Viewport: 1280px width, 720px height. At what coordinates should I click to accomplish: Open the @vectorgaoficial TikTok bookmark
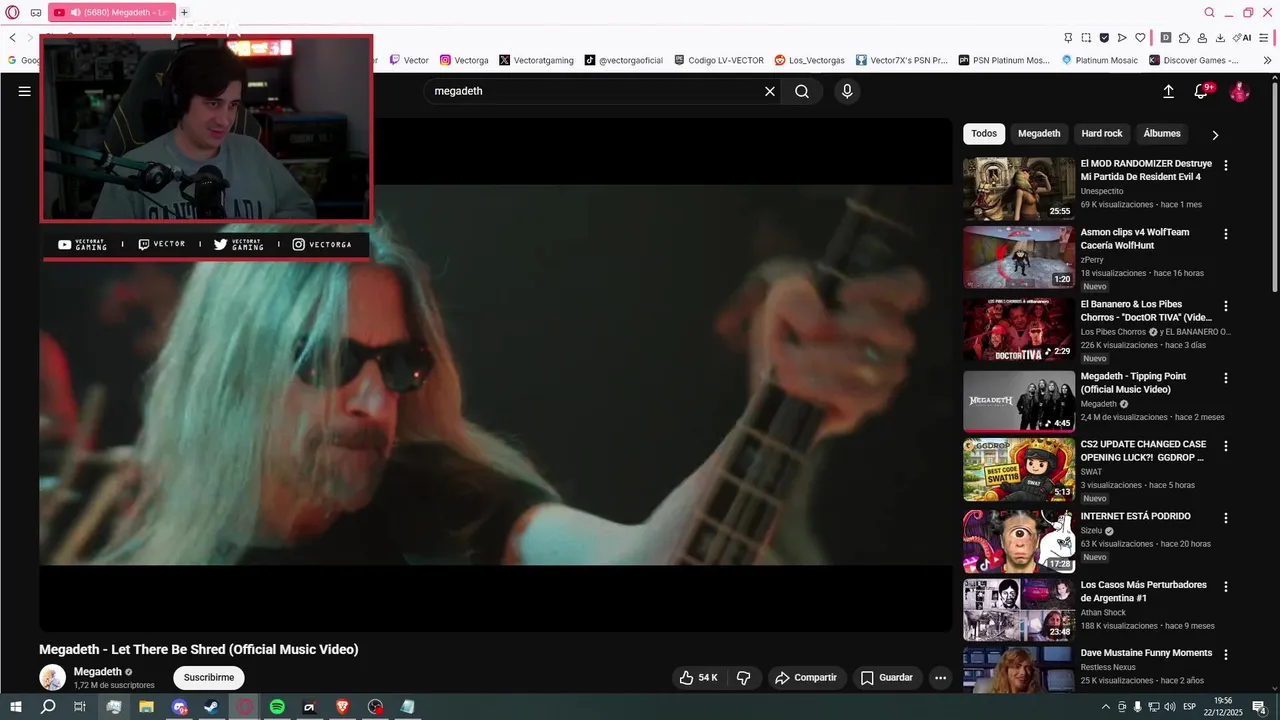[x=624, y=60]
